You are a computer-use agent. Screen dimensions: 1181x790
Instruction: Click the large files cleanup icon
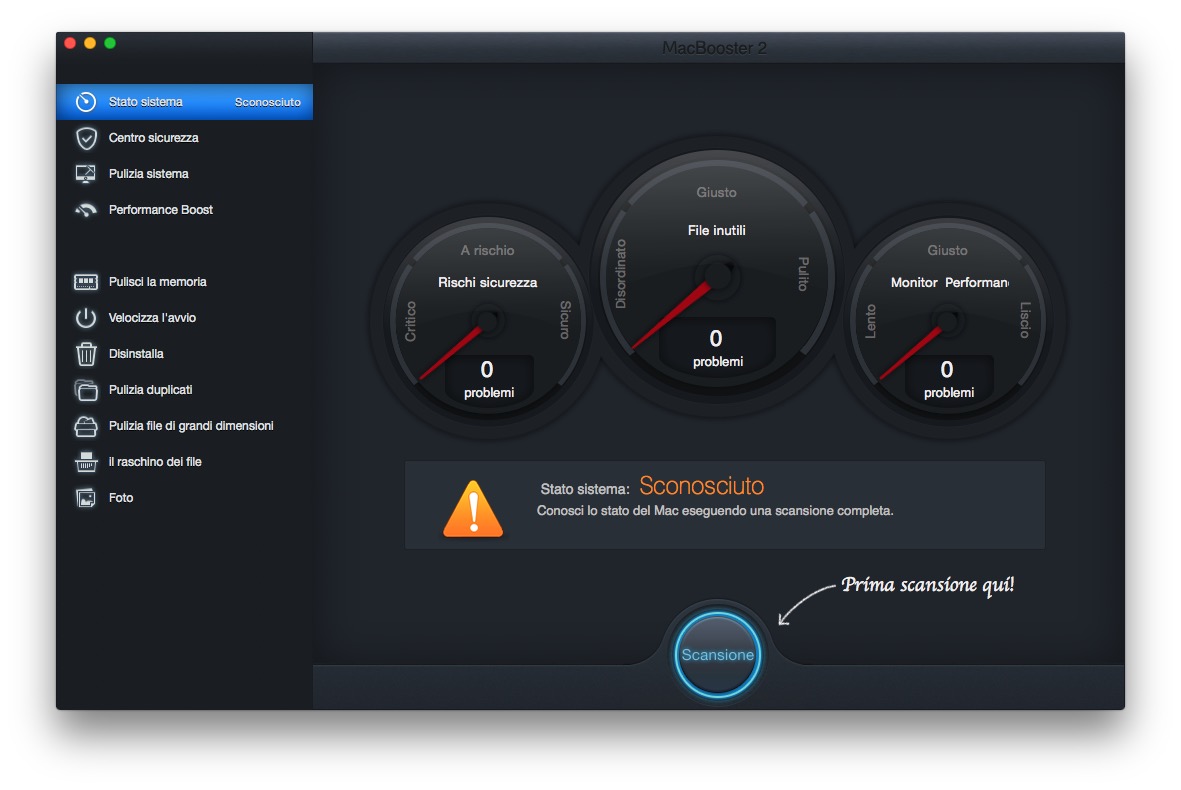click(x=86, y=426)
